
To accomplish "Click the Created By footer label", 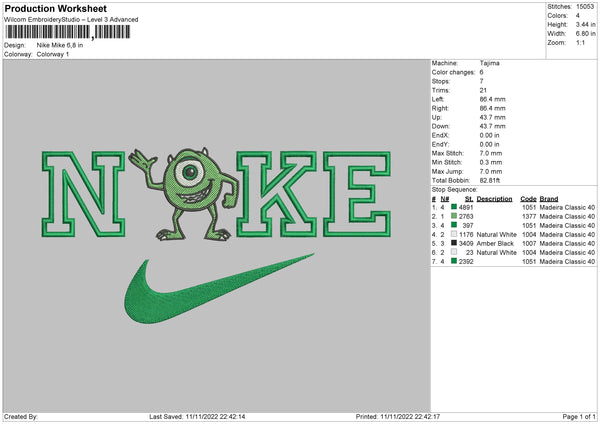I will [x=21, y=417].
